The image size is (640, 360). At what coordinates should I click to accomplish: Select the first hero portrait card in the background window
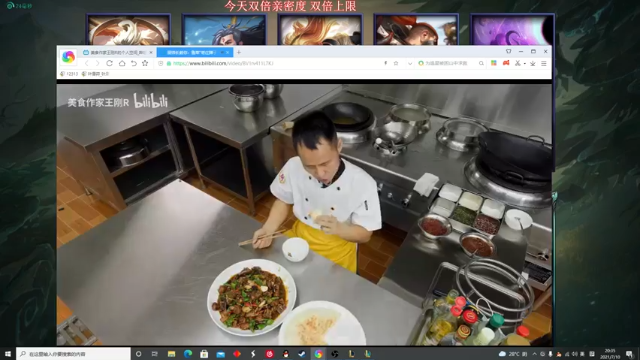pos(129,29)
